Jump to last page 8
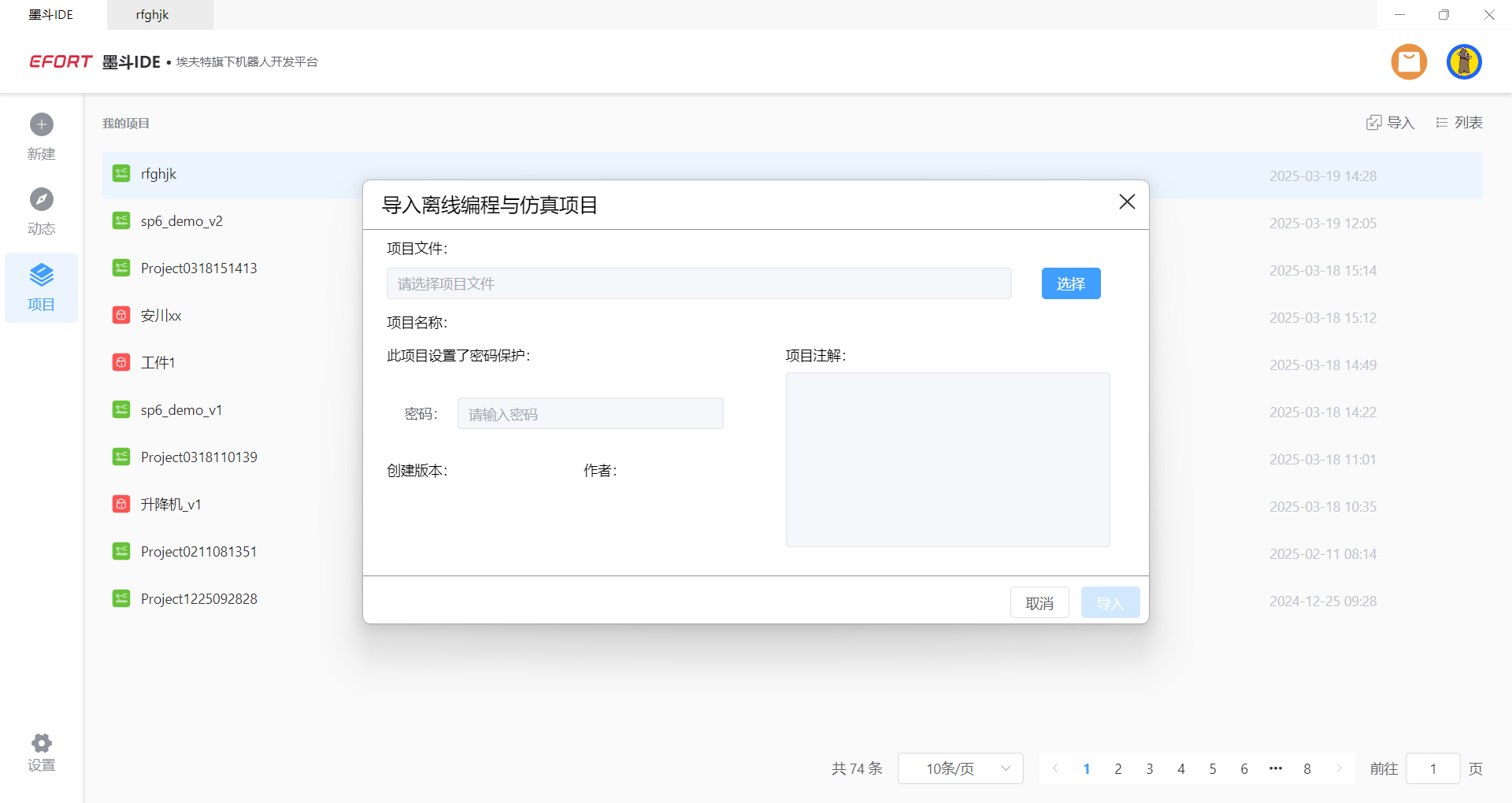This screenshot has width=1512, height=803. (1306, 768)
